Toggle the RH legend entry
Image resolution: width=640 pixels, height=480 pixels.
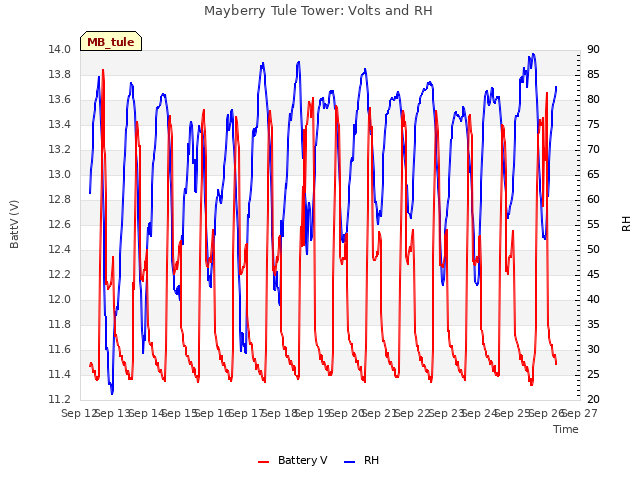(x=361, y=460)
